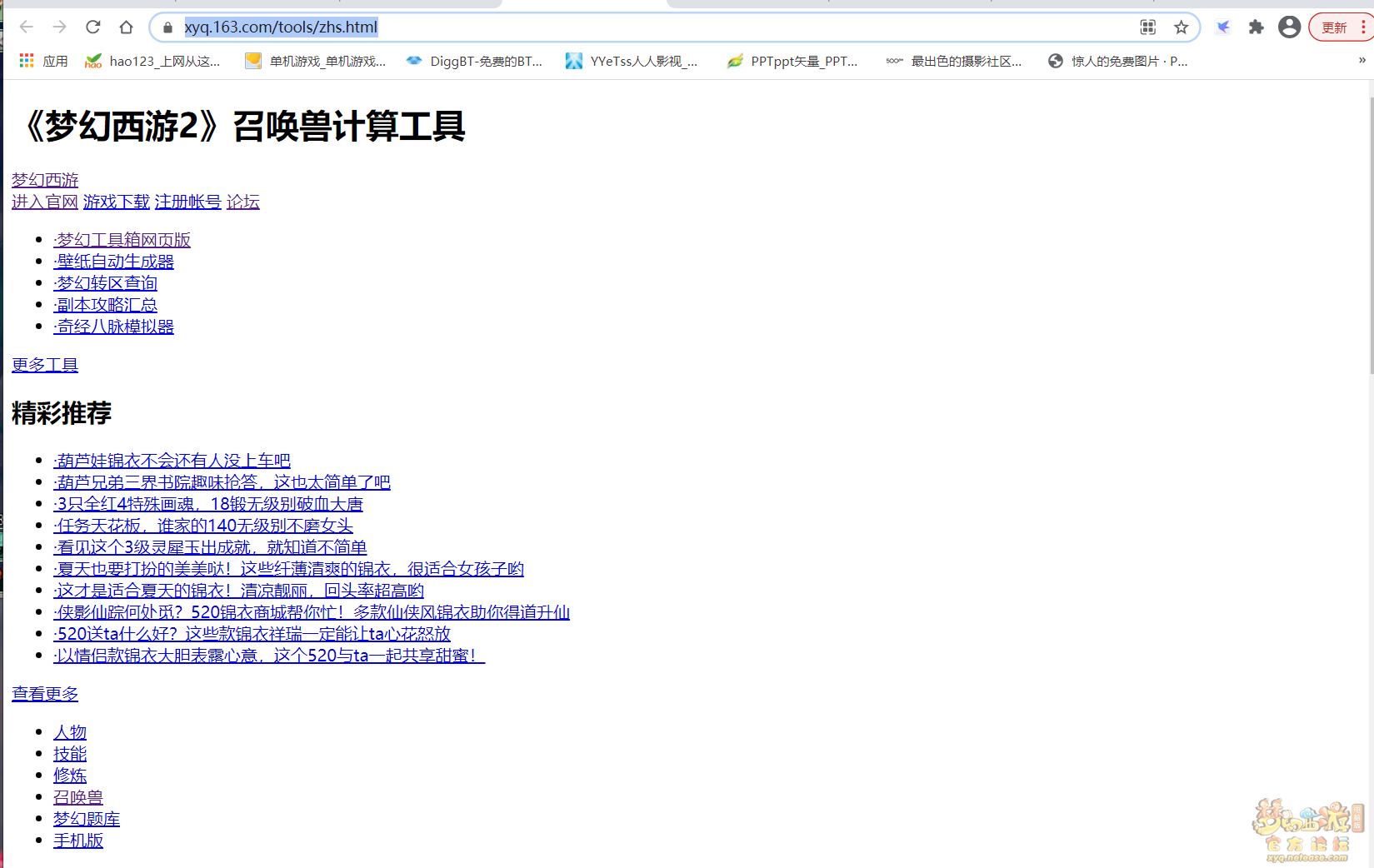Open the 应用 apps shortcut
1374x868 pixels.
coord(44,61)
